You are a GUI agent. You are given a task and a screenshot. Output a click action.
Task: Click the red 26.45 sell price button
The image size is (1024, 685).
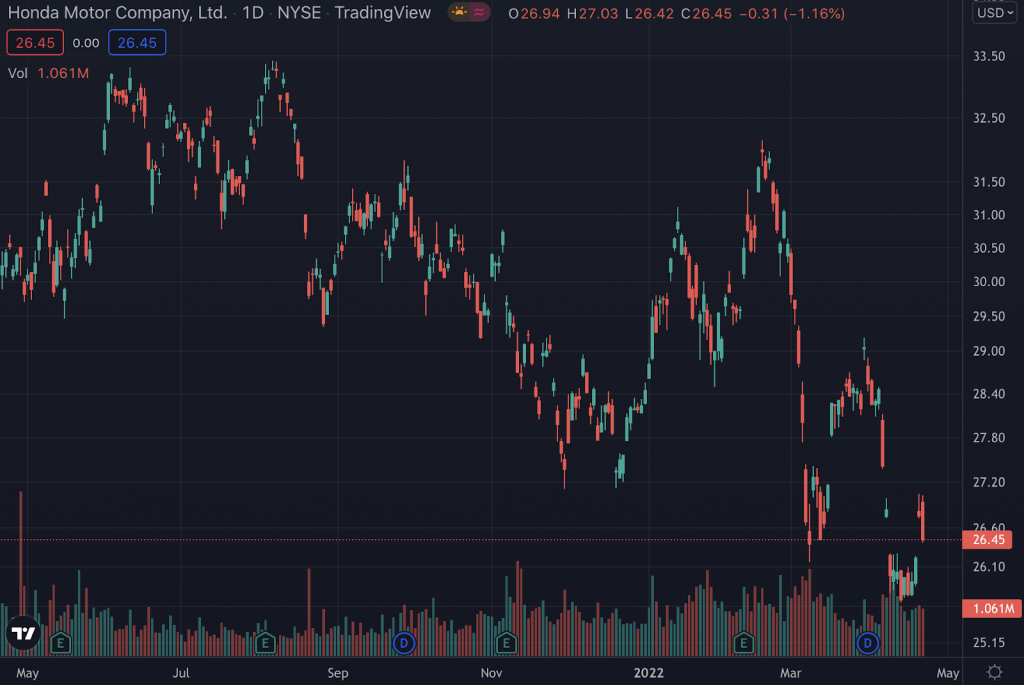(35, 43)
